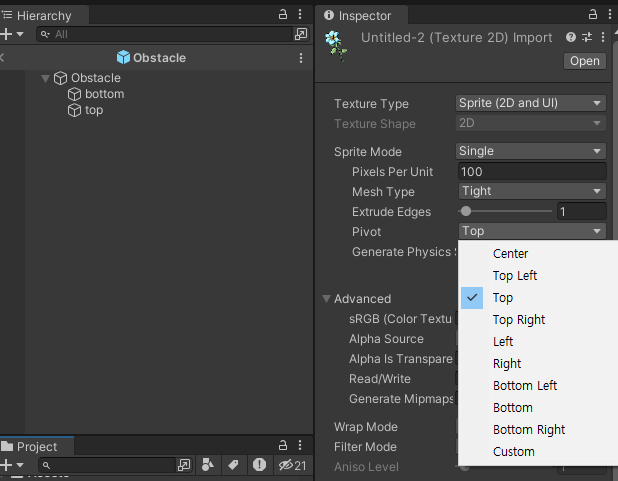The height and width of the screenshot is (481, 618).
Task: Lock the Inspector panel
Action: (x=592, y=15)
